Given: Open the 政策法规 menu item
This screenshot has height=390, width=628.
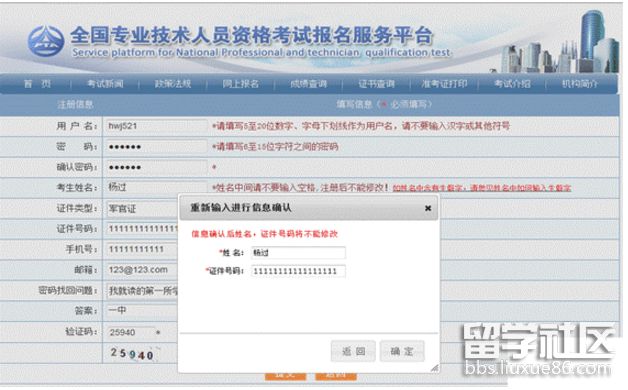Looking at the screenshot, I should (173, 84).
